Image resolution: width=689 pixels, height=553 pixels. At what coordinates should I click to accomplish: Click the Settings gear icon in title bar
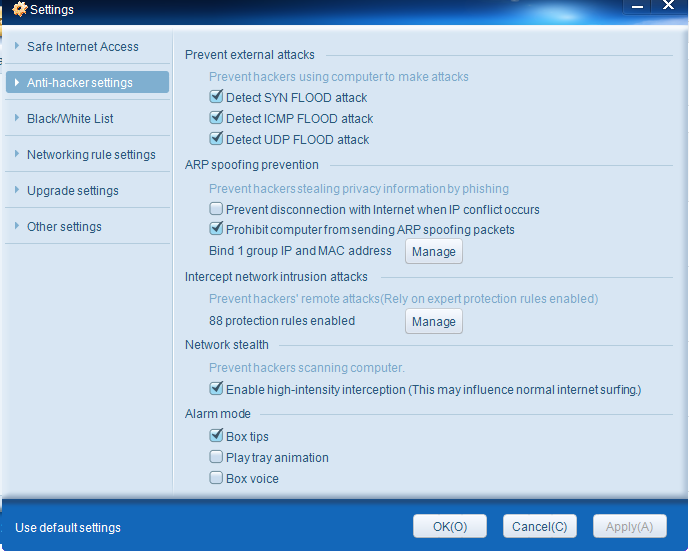coord(19,9)
